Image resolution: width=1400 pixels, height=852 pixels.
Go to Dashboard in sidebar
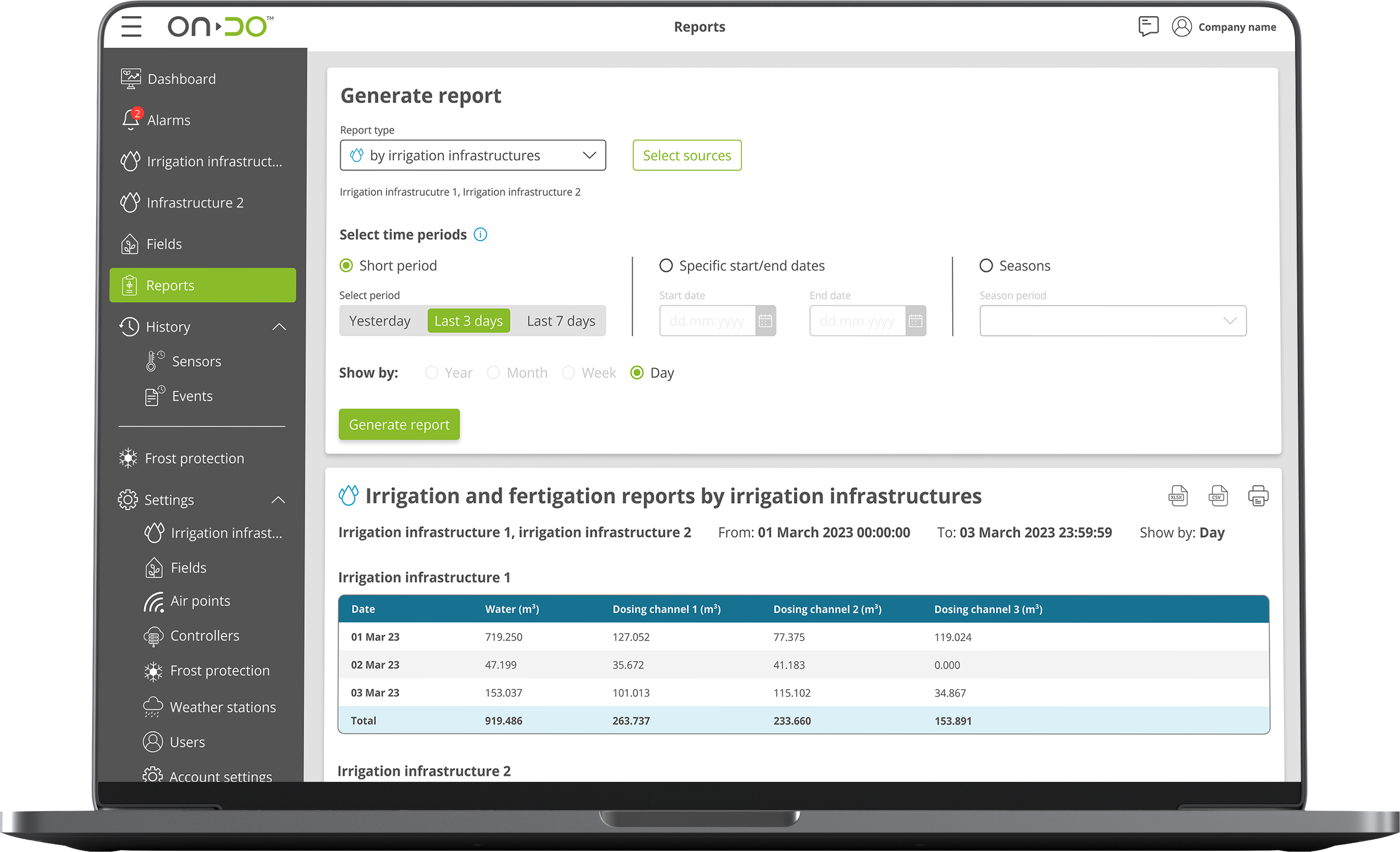(181, 79)
